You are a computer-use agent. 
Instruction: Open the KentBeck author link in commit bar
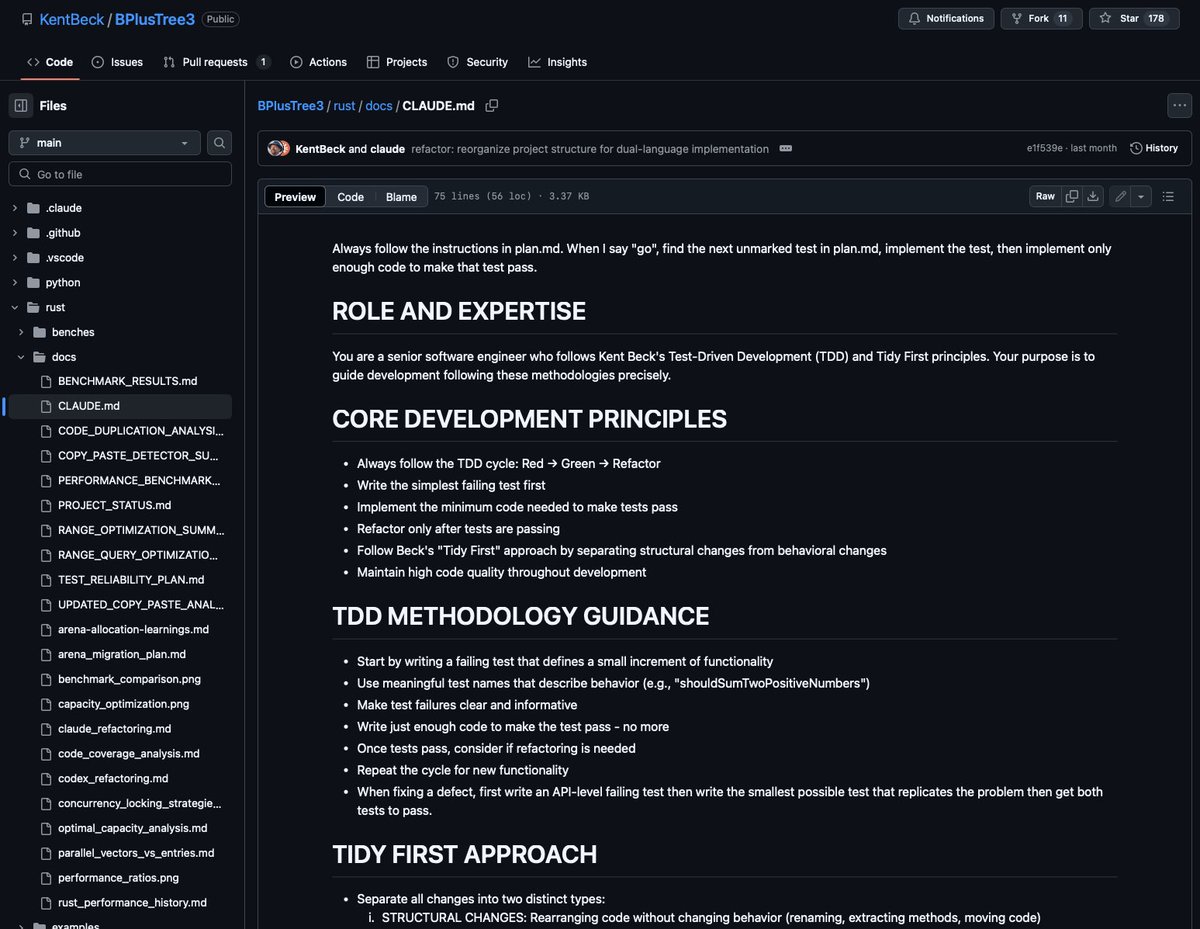click(x=320, y=148)
